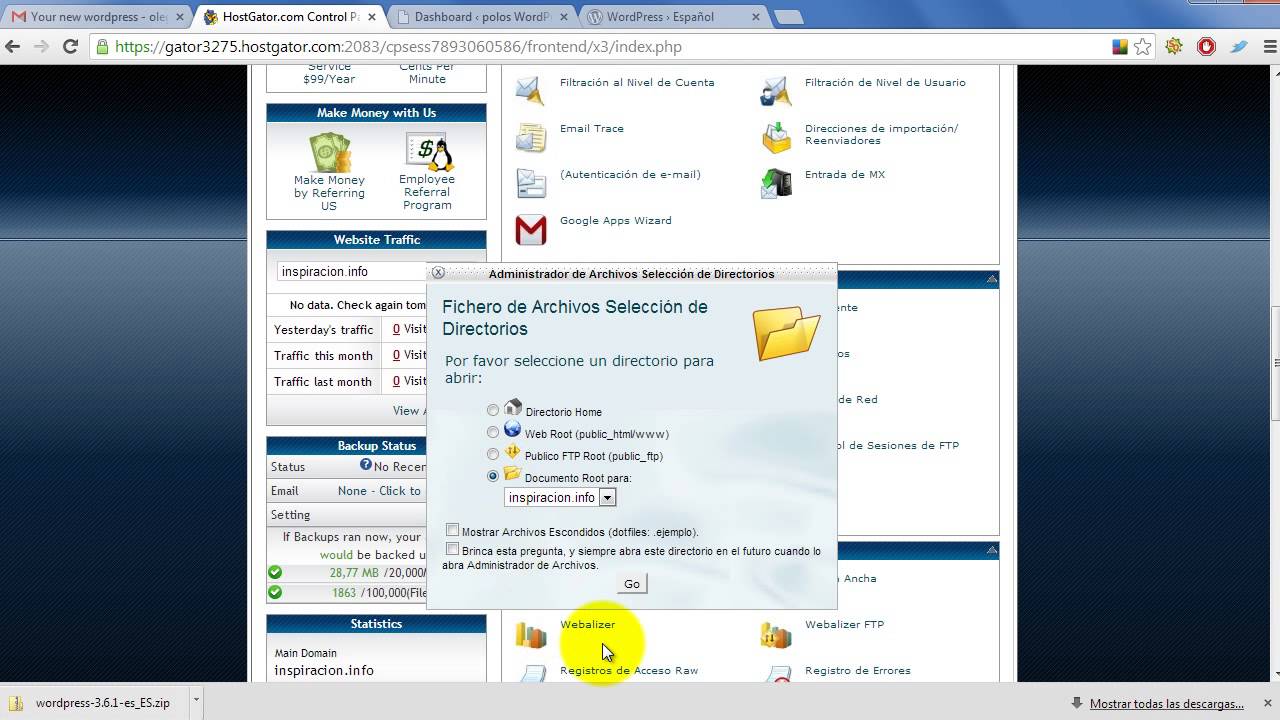The height and width of the screenshot is (720, 1280).
Task: Enable Mostrar Archivos Escondidos checkbox
Action: [x=453, y=530]
